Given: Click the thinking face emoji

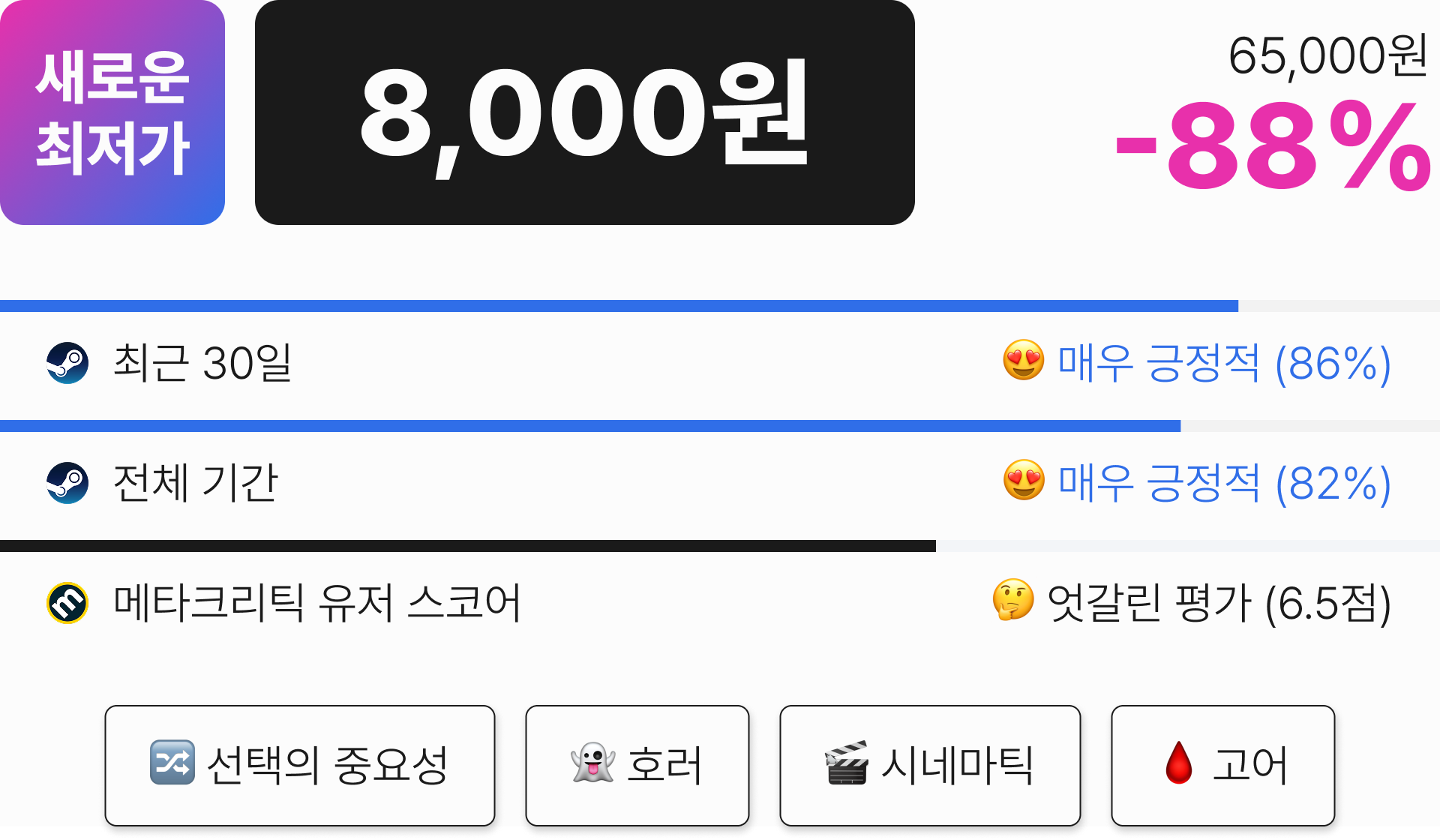Looking at the screenshot, I should (1013, 600).
